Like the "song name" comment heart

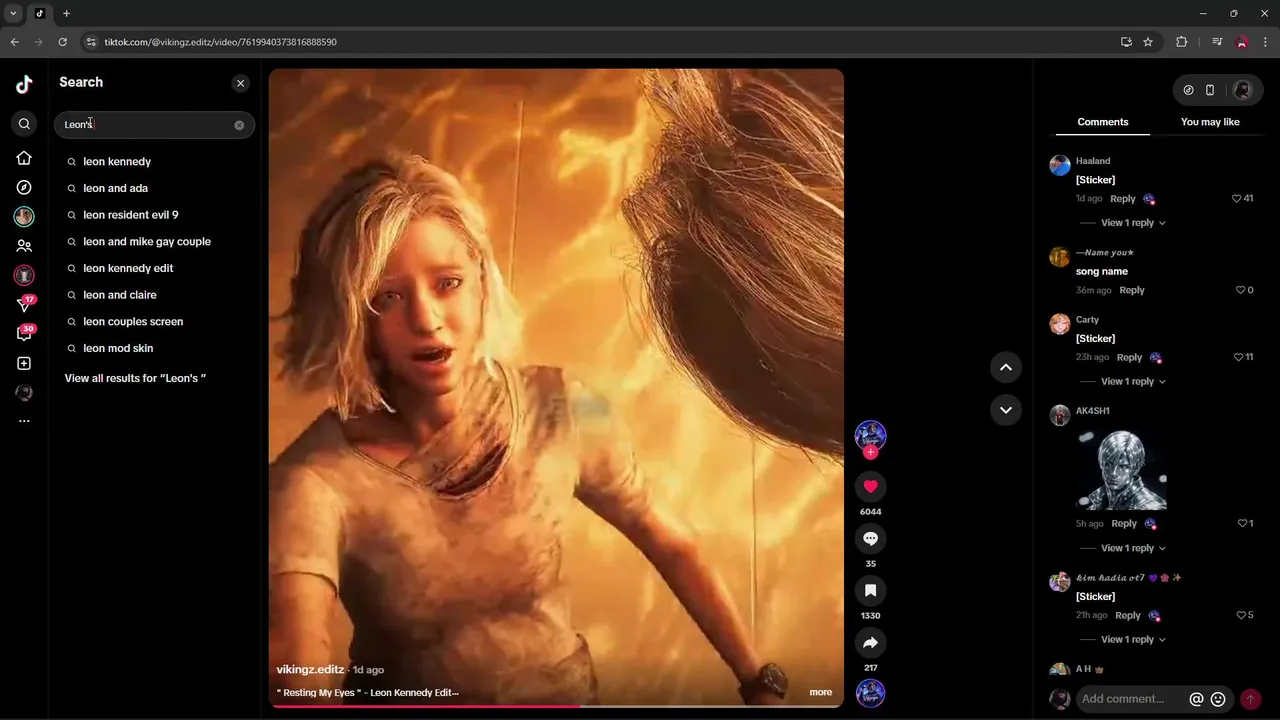pos(1241,290)
